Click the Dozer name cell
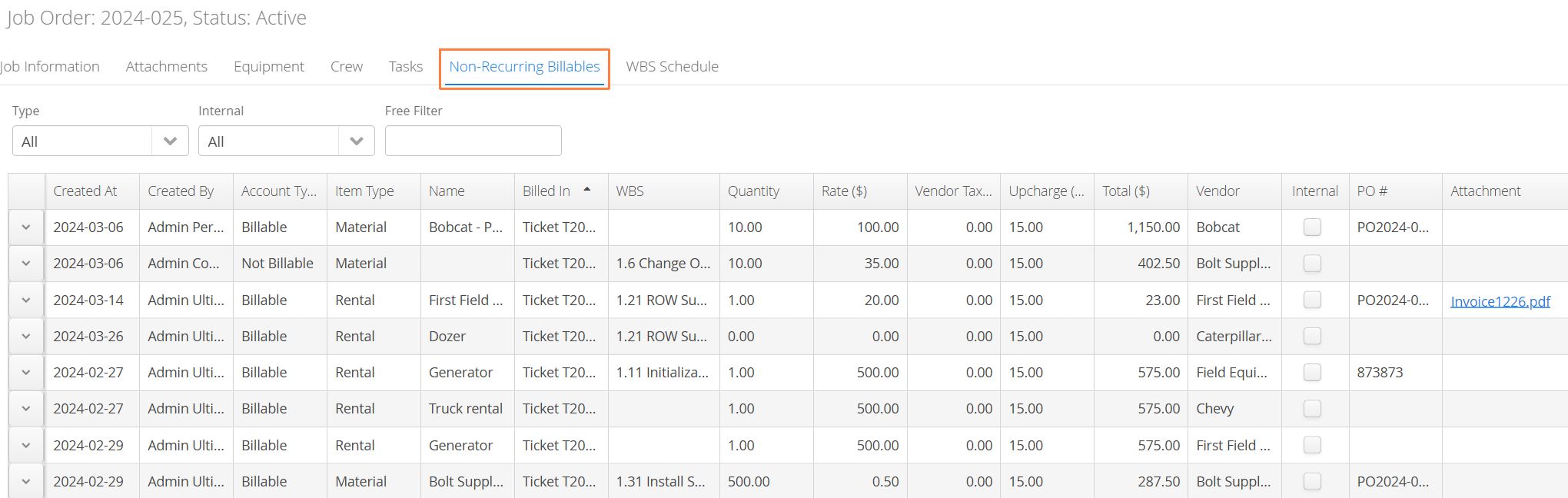 coord(467,336)
